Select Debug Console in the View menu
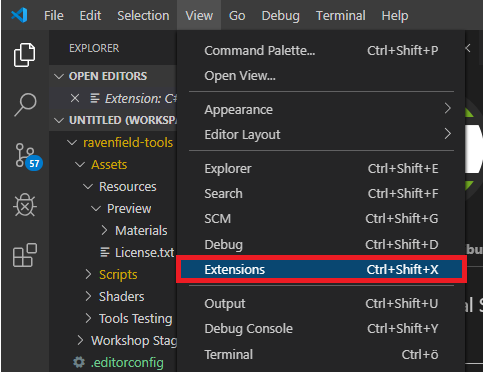This screenshot has height=372, width=483. click(x=321, y=329)
